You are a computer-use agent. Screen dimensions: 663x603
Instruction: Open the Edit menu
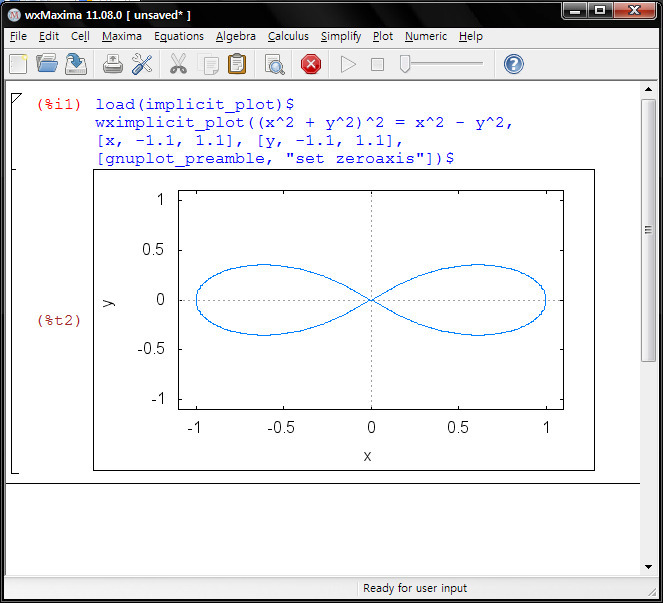pyautogui.click(x=49, y=36)
